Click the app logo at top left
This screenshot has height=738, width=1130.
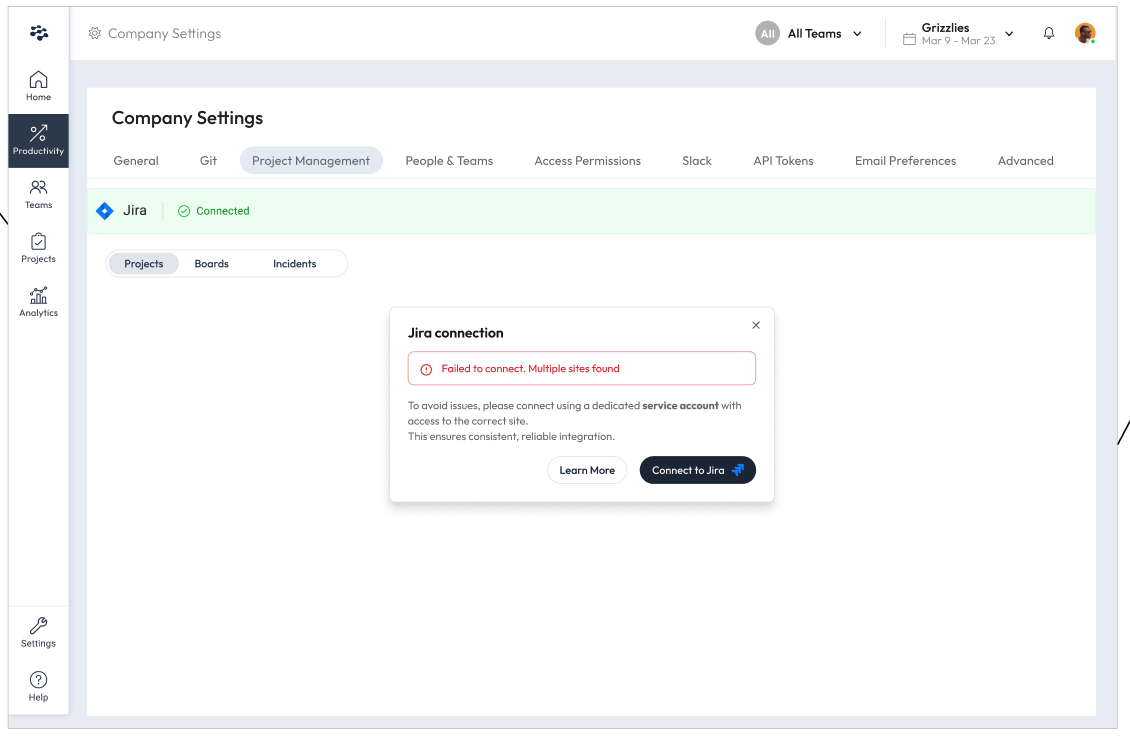pyautogui.click(x=39, y=33)
